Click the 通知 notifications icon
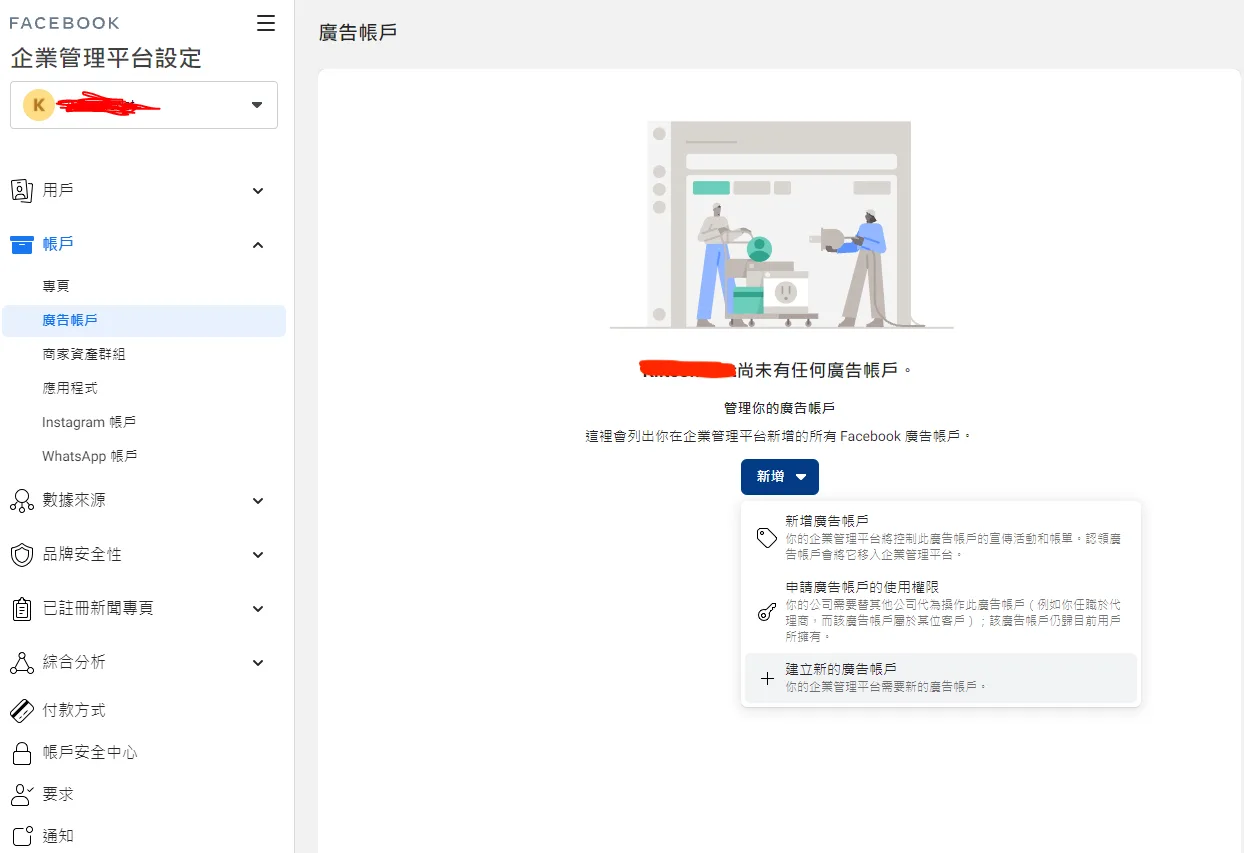Screen dimensions: 1244x853 coord(21,835)
